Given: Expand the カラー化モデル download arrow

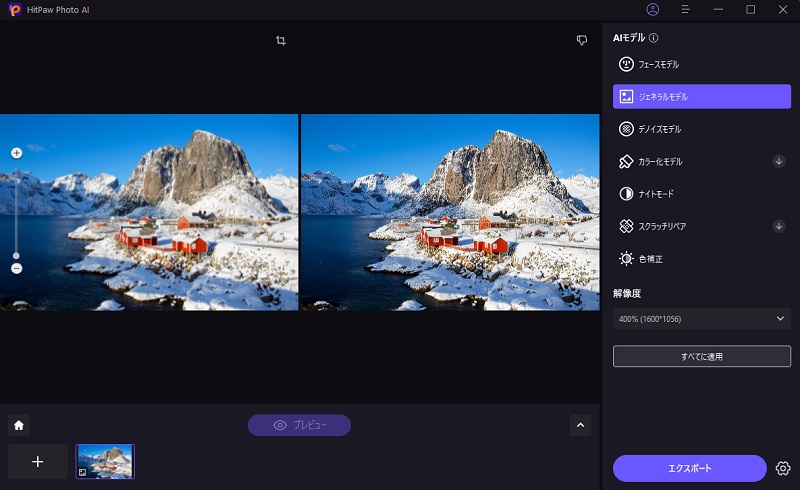Looking at the screenshot, I should pos(779,161).
